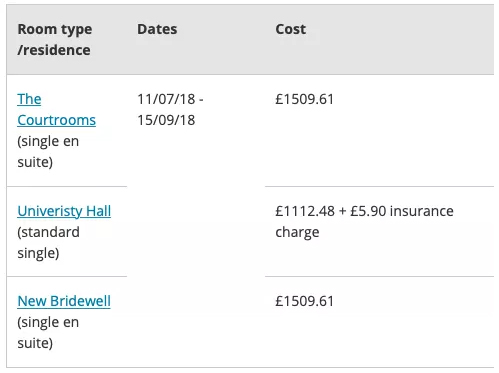Screen dimensions: 499x373
Task: Click the word 'The' link text
Action: click(x=29, y=99)
